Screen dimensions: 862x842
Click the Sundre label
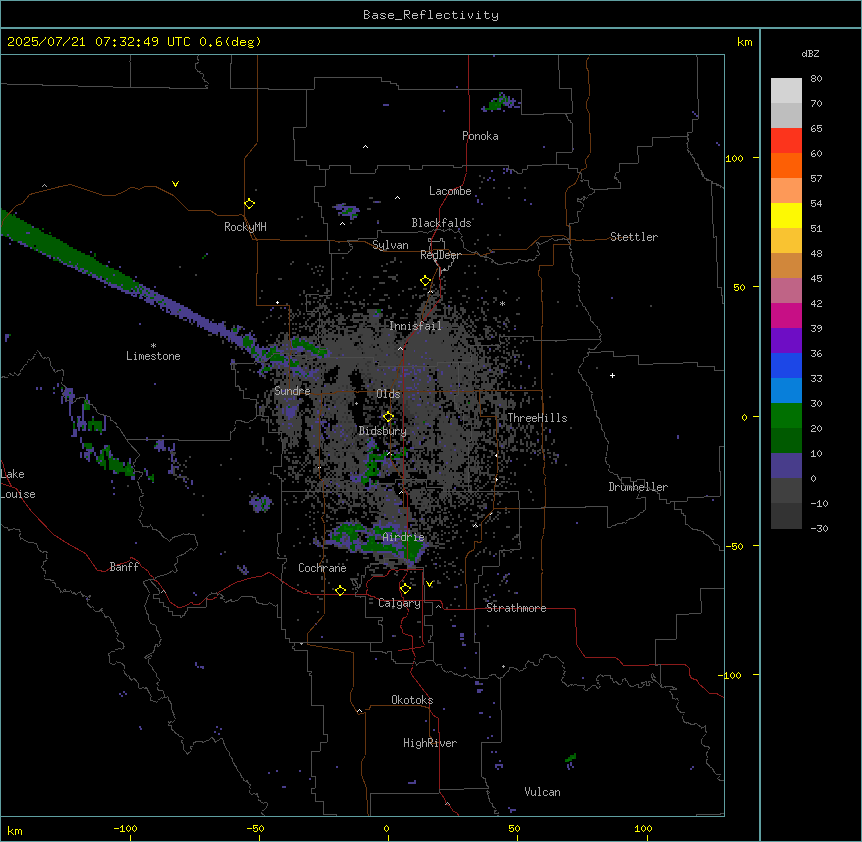[x=292, y=391]
